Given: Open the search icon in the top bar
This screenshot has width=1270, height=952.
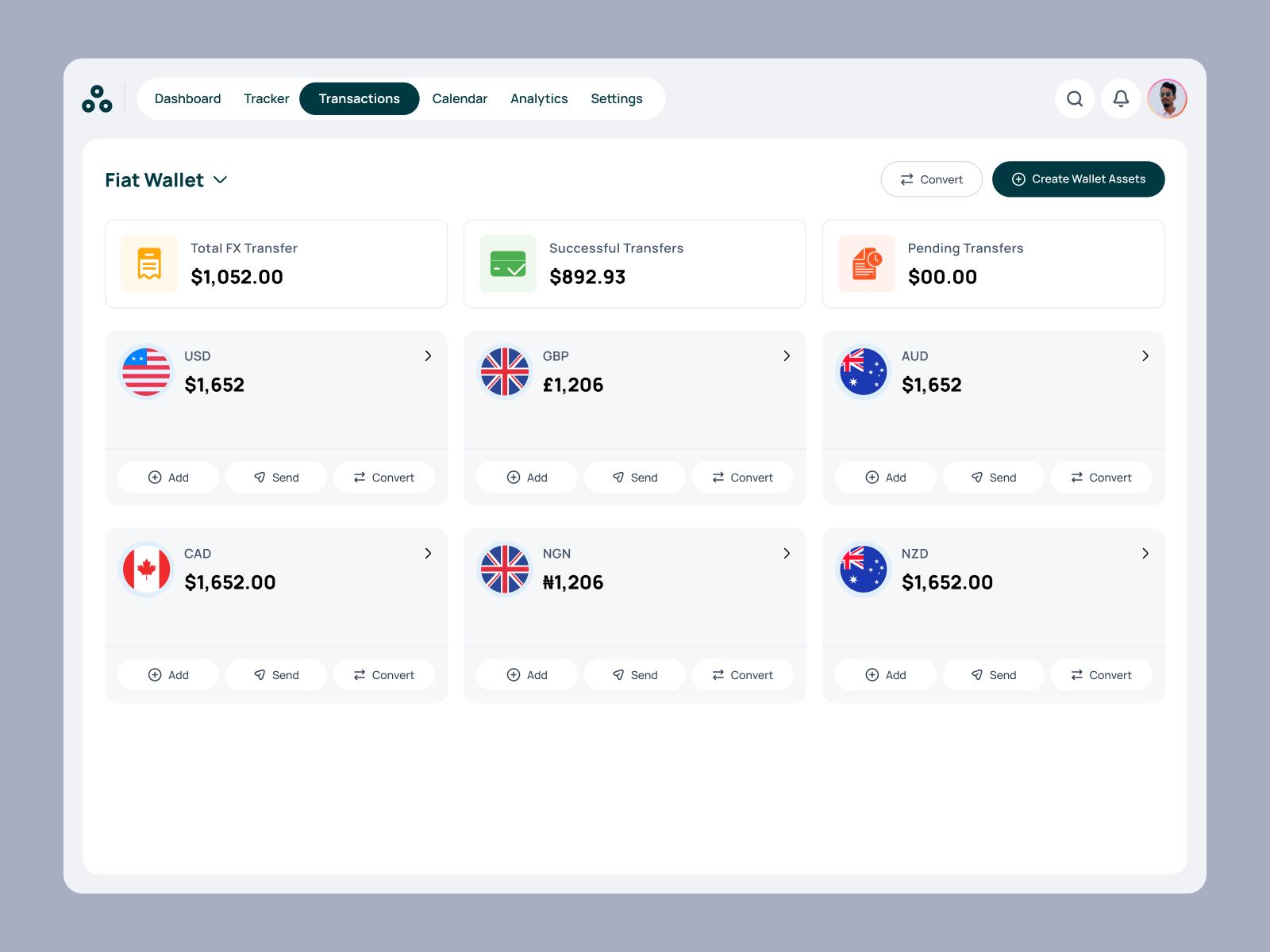Looking at the screenshot, I should point(1075,98).
